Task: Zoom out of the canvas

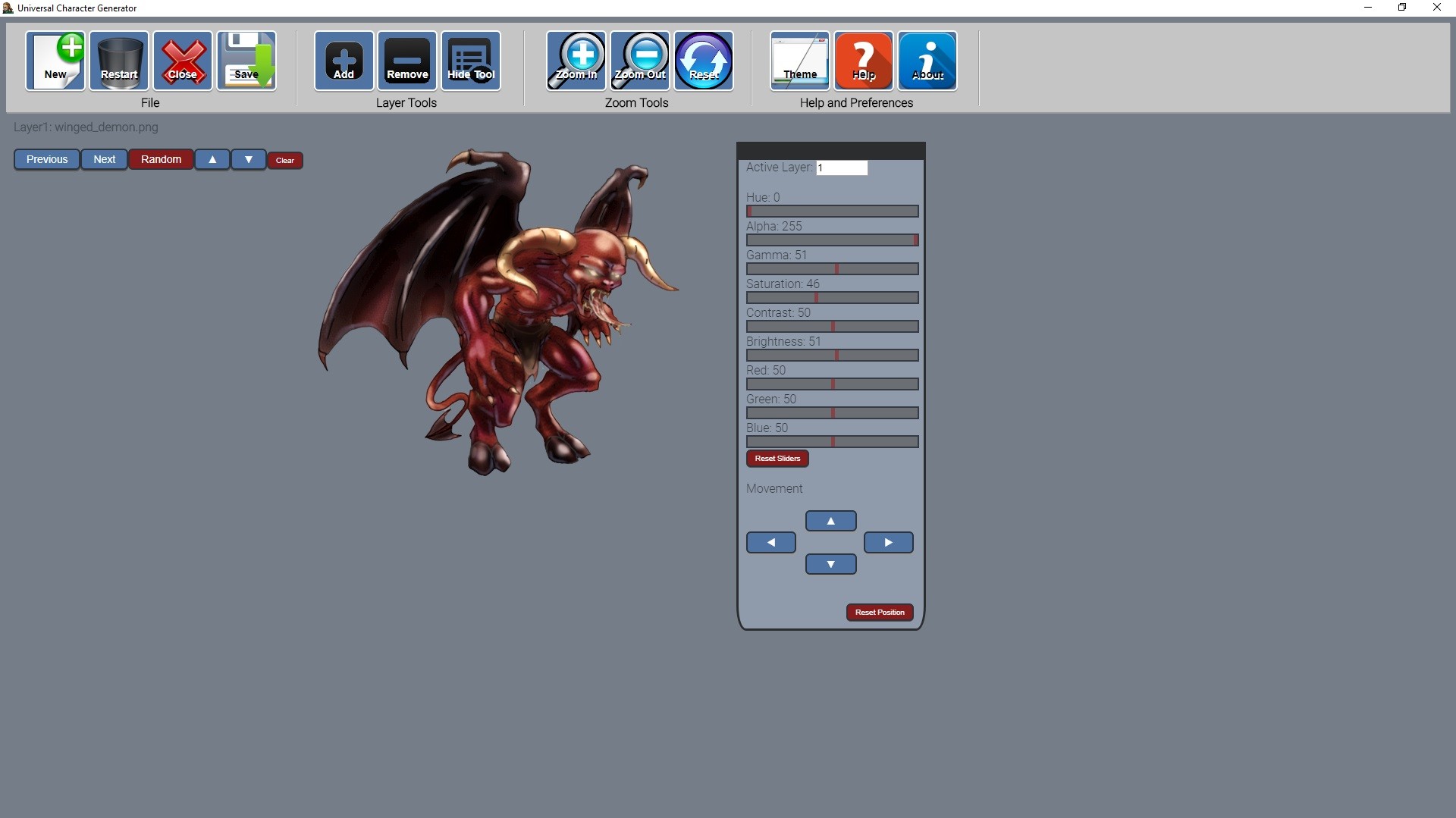Action: [x=640, y=61]
